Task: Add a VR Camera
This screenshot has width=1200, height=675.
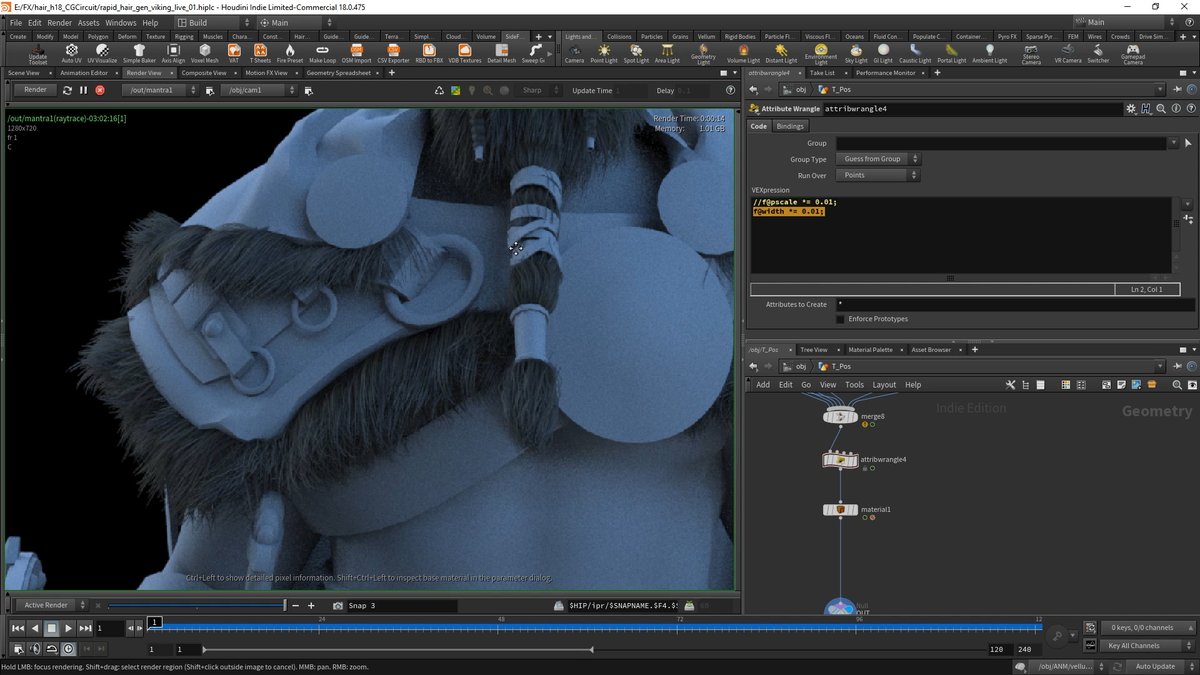Action: [x=1068, y=53]
